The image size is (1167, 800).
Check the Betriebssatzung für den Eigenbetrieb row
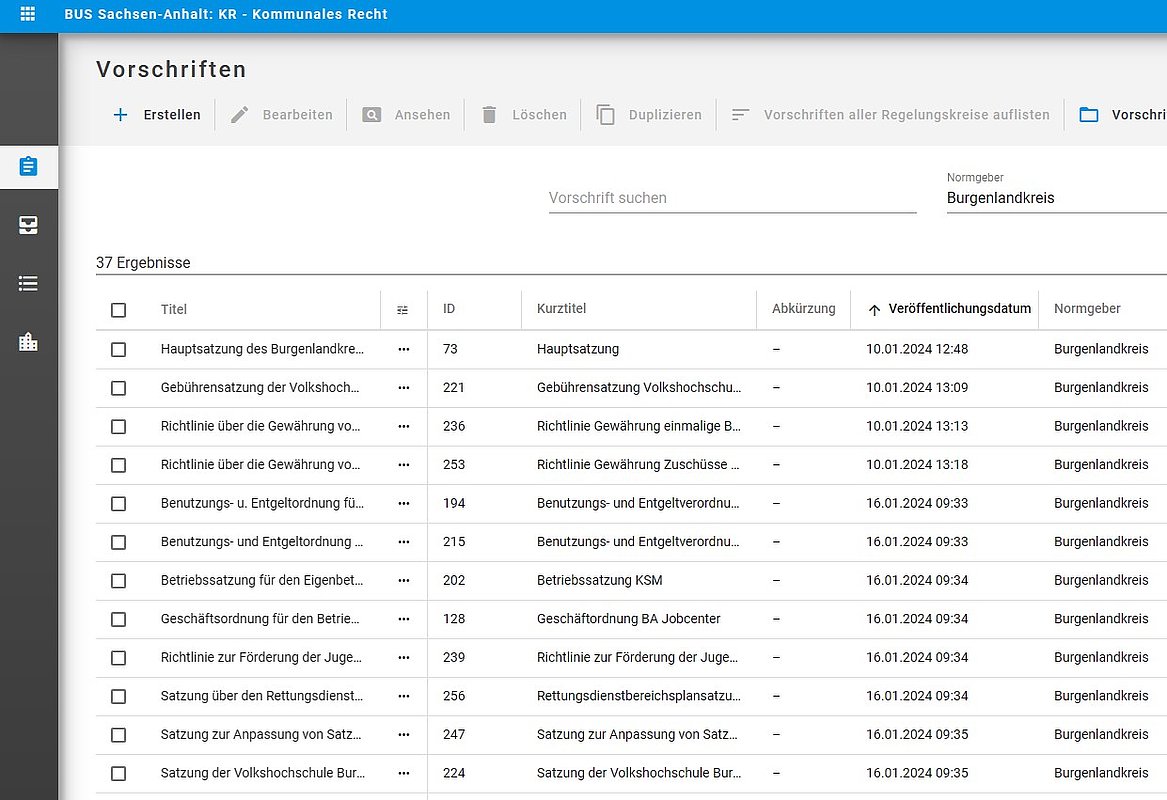pos(118,581)
